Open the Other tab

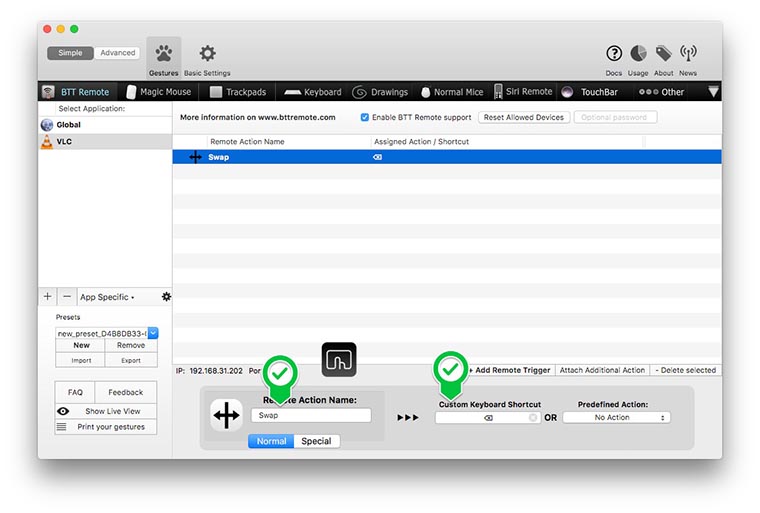point(661,92)
